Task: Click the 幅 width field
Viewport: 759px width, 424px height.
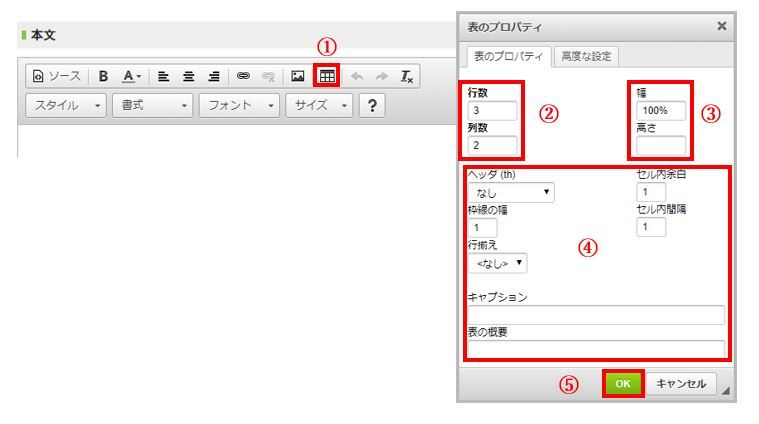Action: coord(661,110)
